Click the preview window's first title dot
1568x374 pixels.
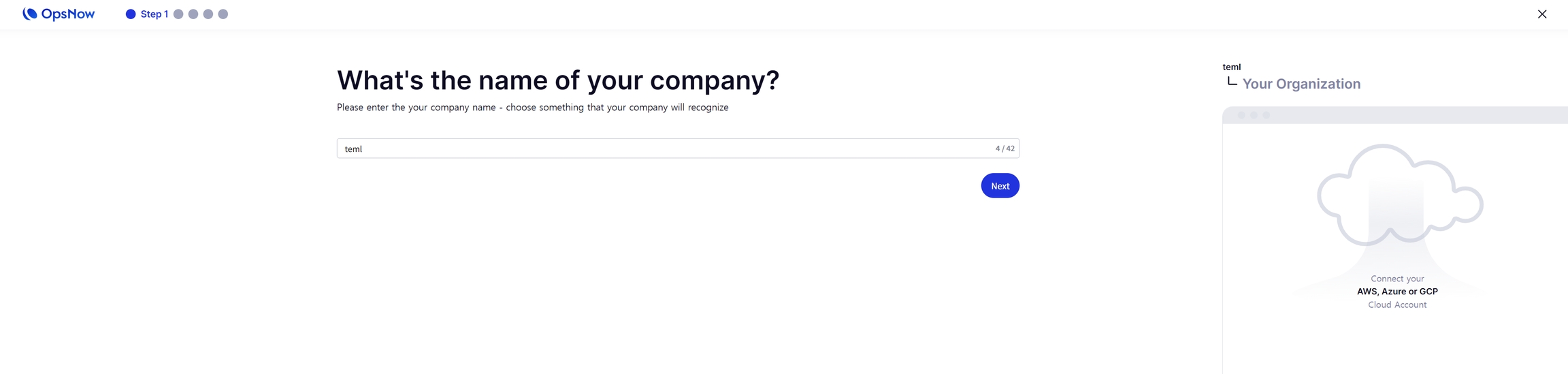[x=1241, y=115]
